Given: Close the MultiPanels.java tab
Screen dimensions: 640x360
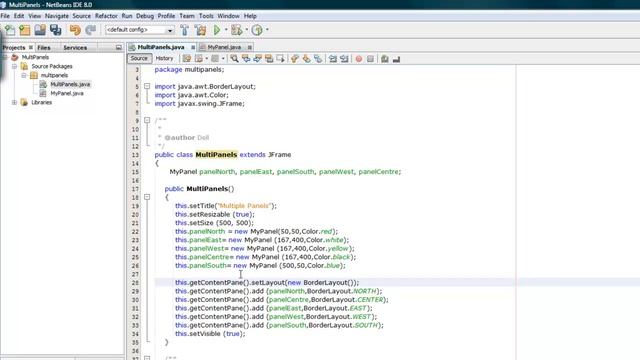Looking at the screenshot, I should [193, 47].
